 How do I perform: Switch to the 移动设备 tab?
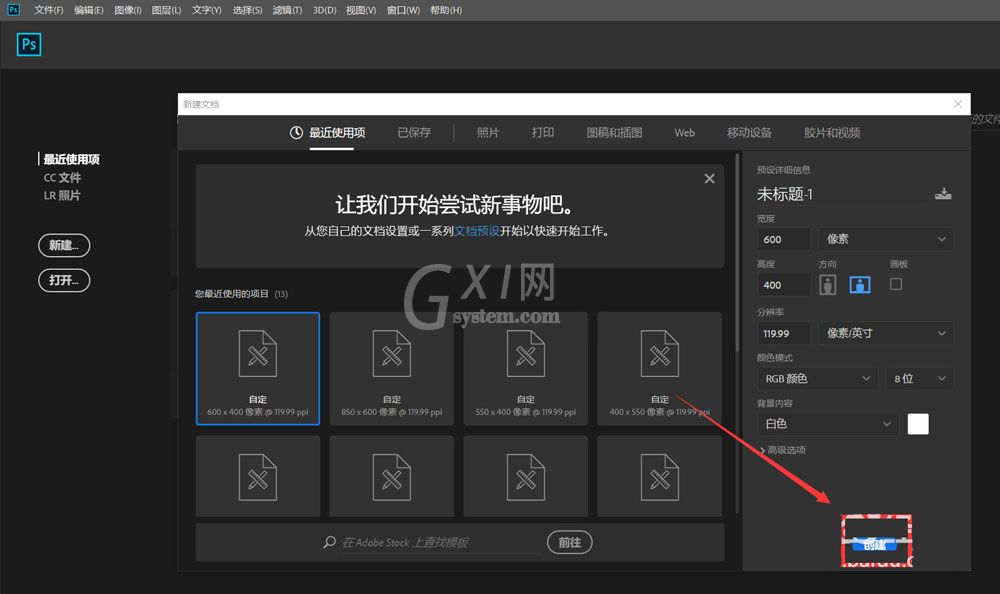pos(749,133)
